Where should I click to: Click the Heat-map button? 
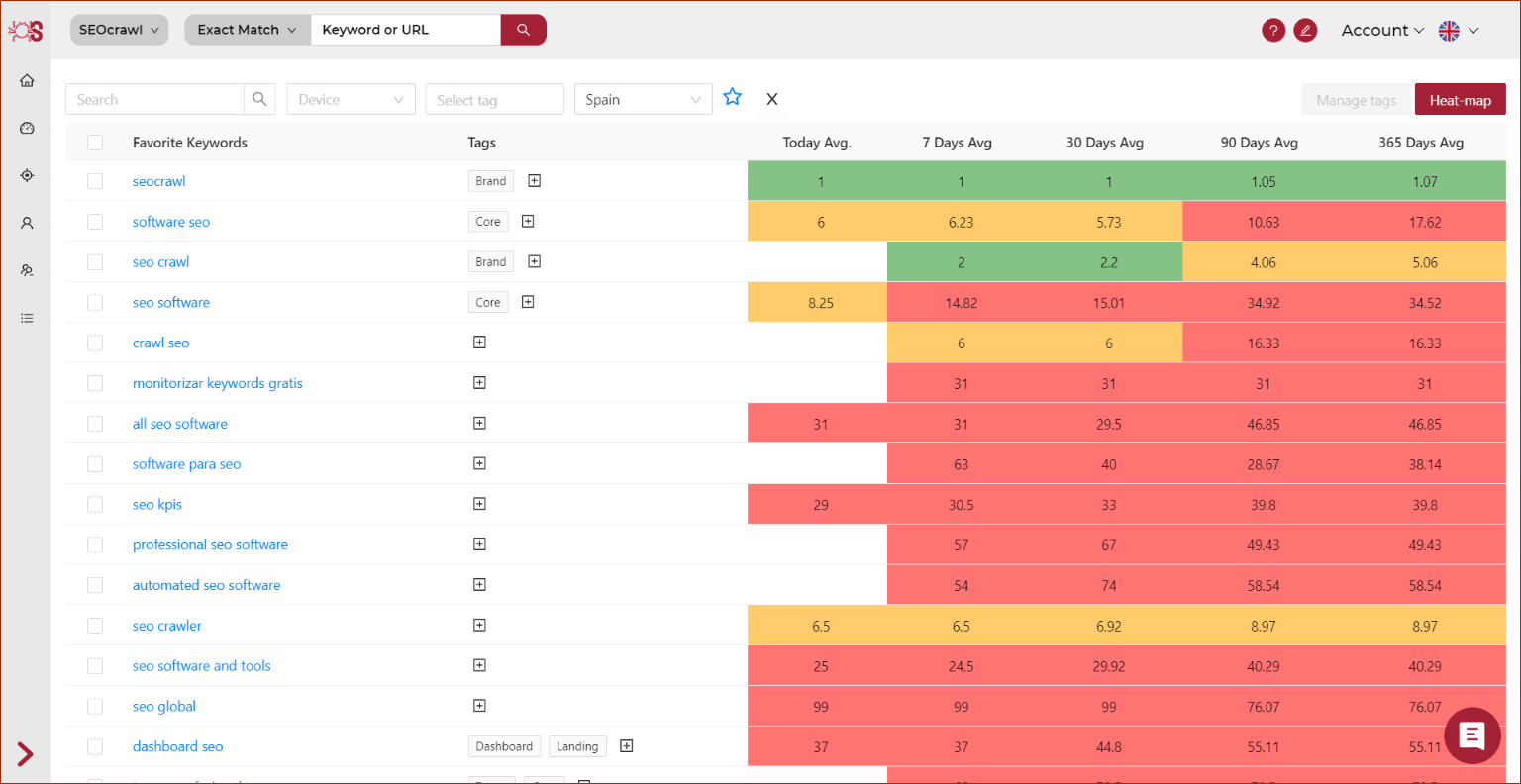[1460, 100]
